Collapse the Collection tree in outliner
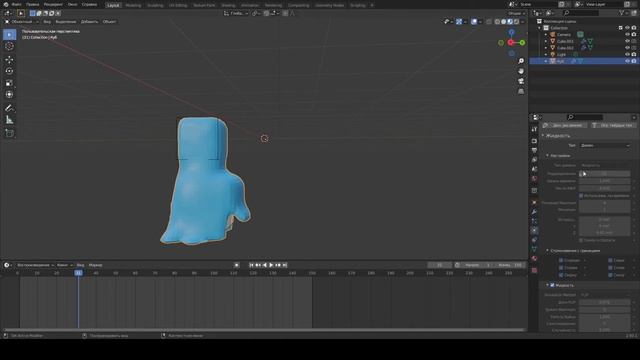640x360 pixels. pyautogui.click(x=540, y=28)
